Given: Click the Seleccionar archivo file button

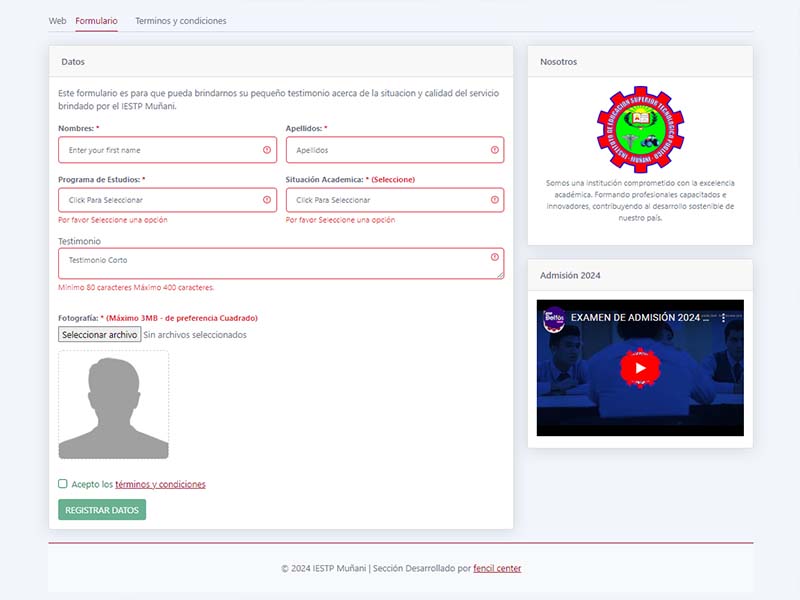Looking at the screenshot, I should tap(99, 335).
